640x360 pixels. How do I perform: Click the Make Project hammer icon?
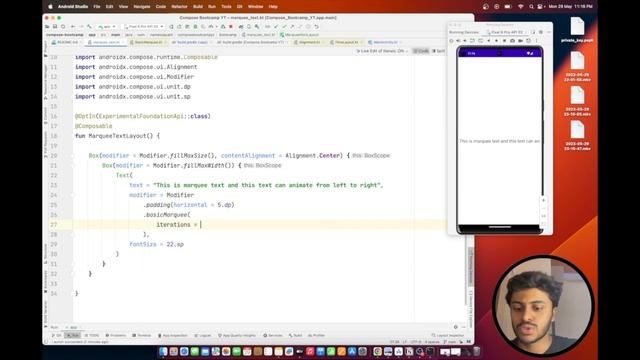(89, 27)
